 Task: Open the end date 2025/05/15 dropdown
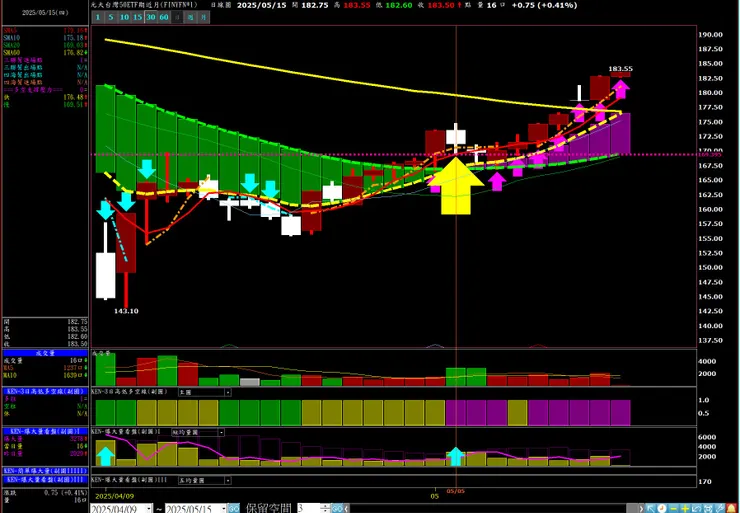point(224,509)
